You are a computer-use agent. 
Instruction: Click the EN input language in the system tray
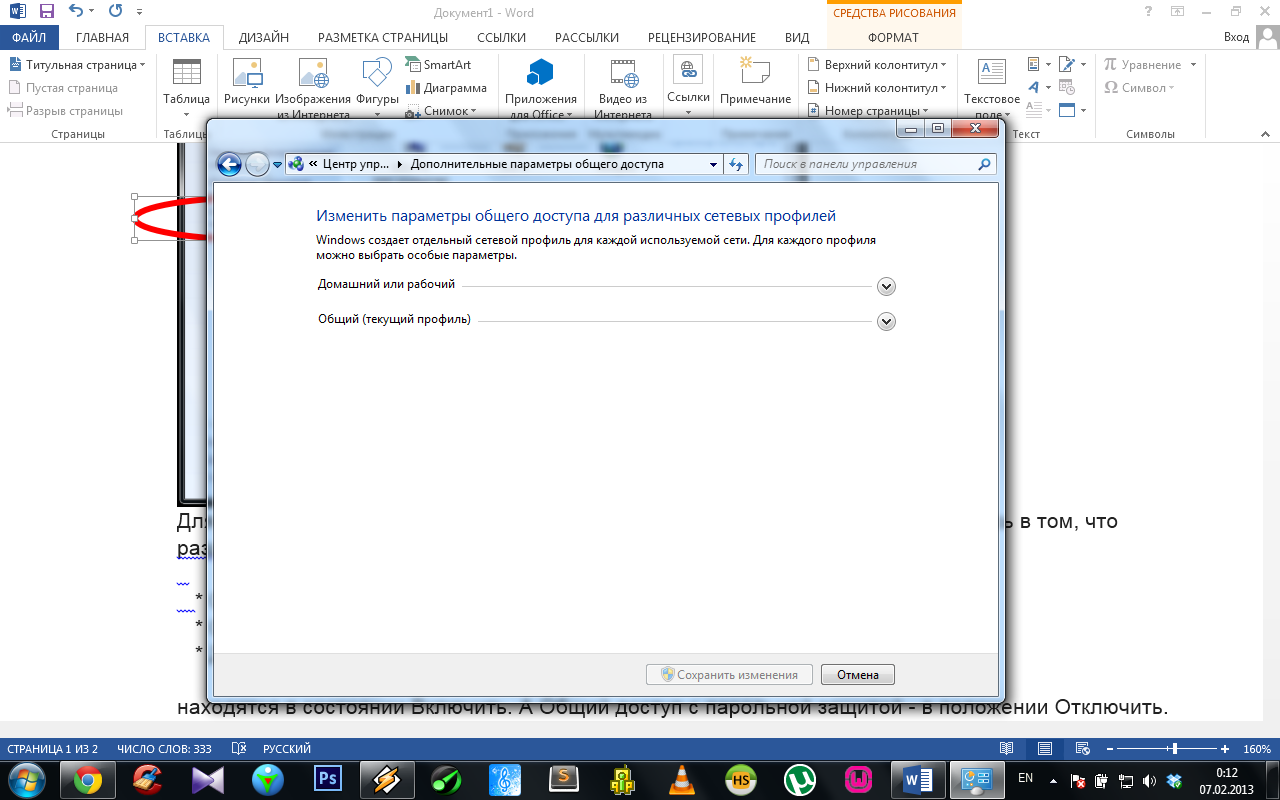[x=1025, y=777]
